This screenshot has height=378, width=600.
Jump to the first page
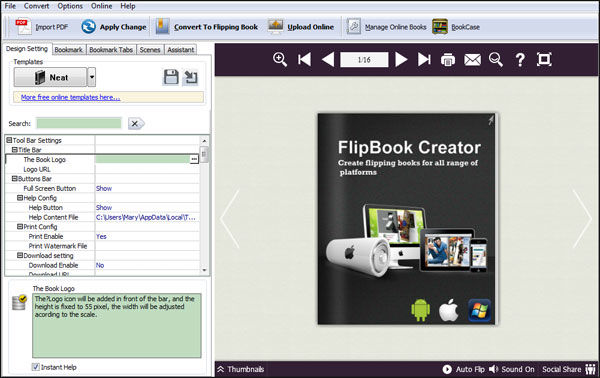click(305, 60)
